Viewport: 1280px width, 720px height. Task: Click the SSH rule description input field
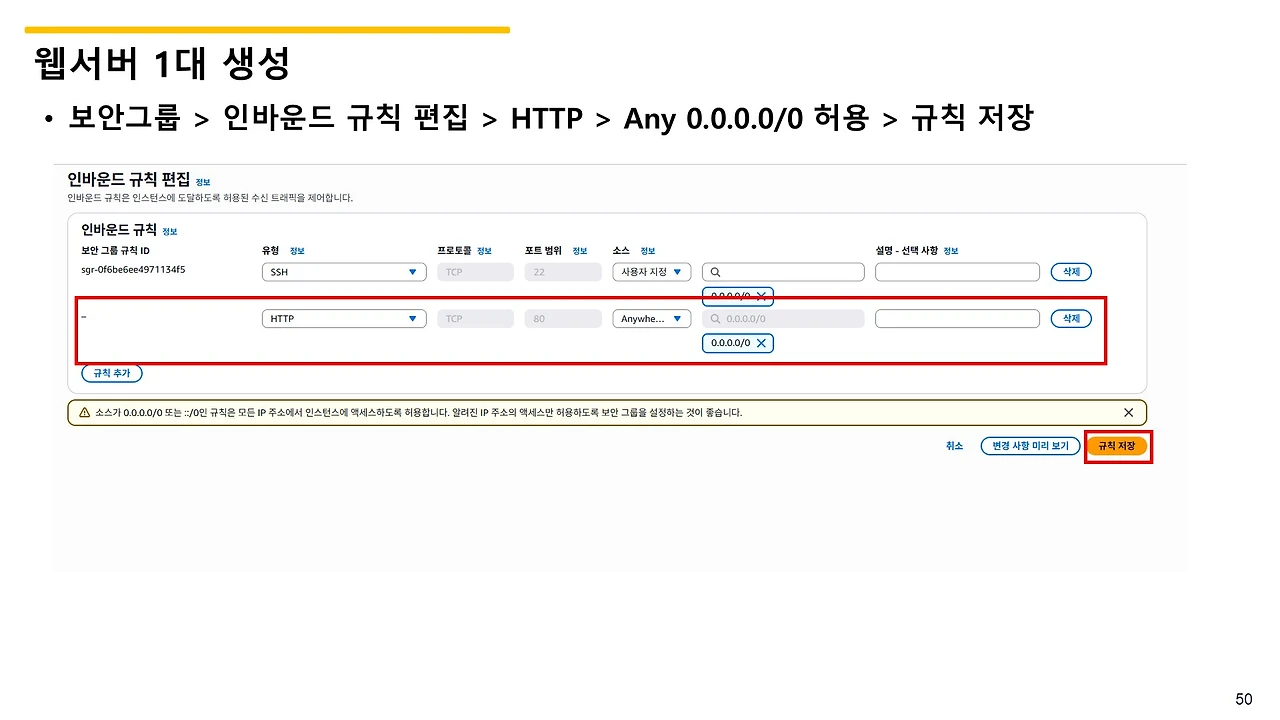[x=958, y=272]
